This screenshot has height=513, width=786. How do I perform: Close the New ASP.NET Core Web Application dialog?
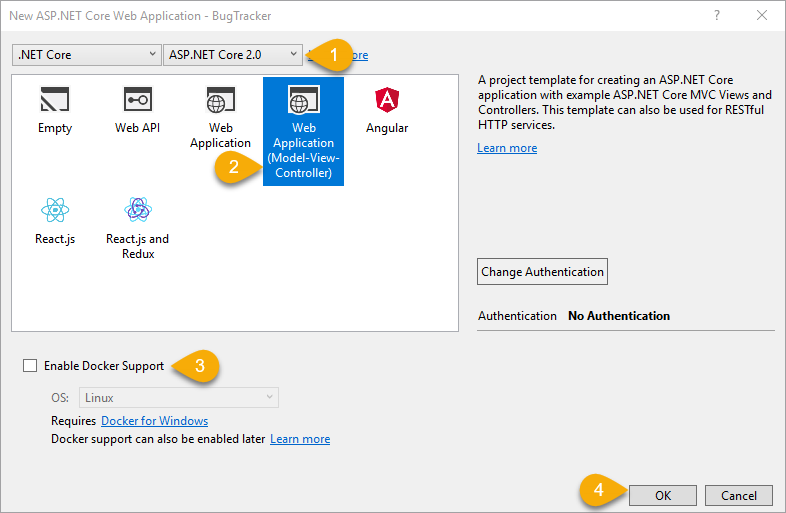[x=762, y=16]
